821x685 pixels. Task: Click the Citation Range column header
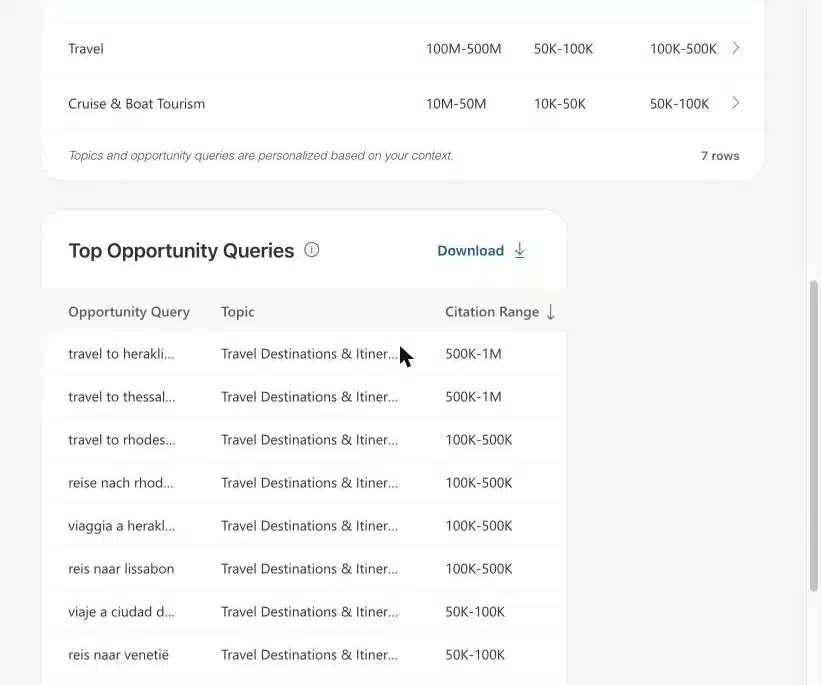click(492, 312)
